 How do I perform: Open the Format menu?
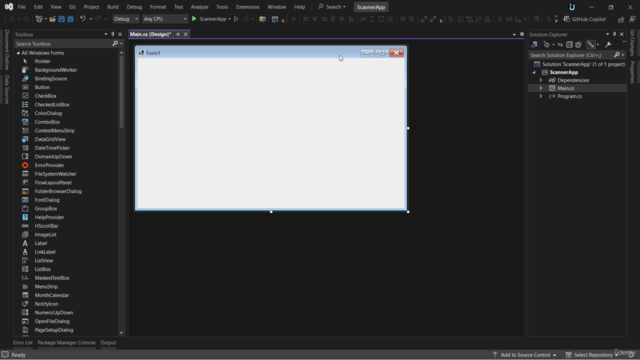pos(158,7)
